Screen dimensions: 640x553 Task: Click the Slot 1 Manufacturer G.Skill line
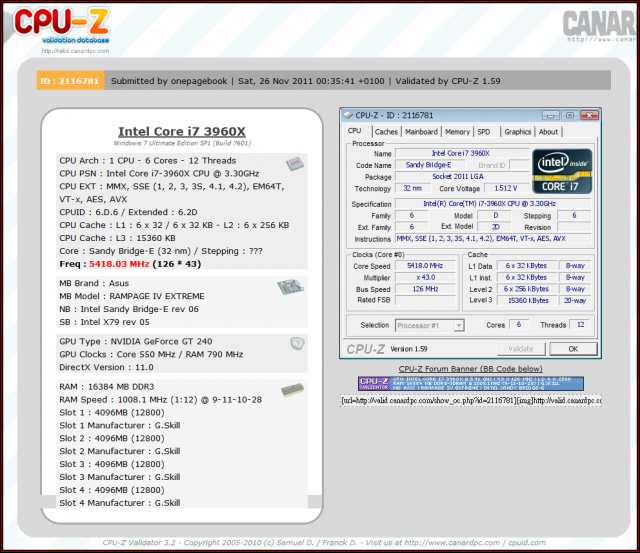pyautogui.click(x=120, y=426)
